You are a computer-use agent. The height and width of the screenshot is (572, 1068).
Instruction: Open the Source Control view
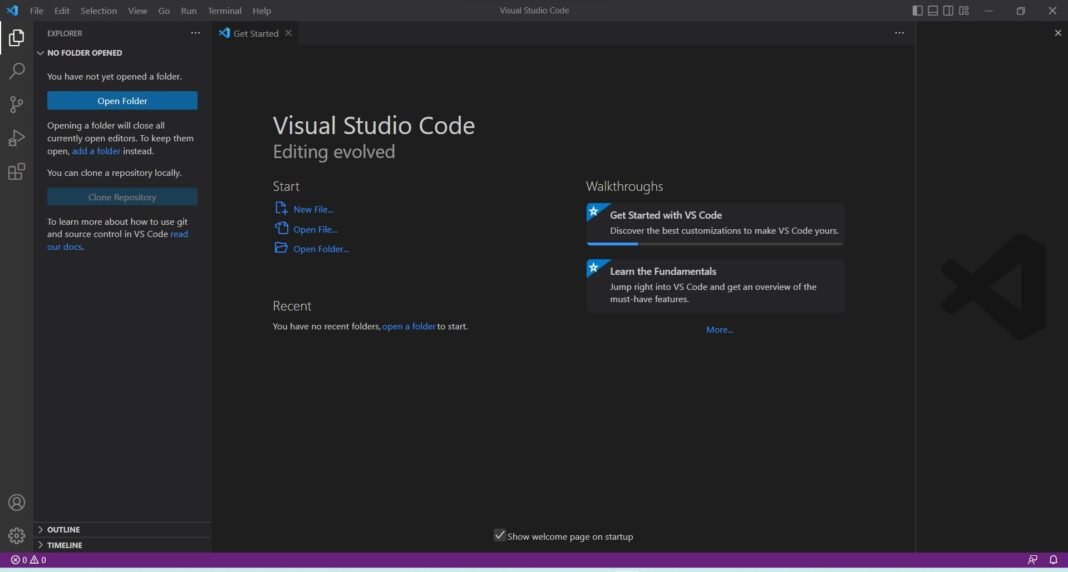tap(17, 105)
